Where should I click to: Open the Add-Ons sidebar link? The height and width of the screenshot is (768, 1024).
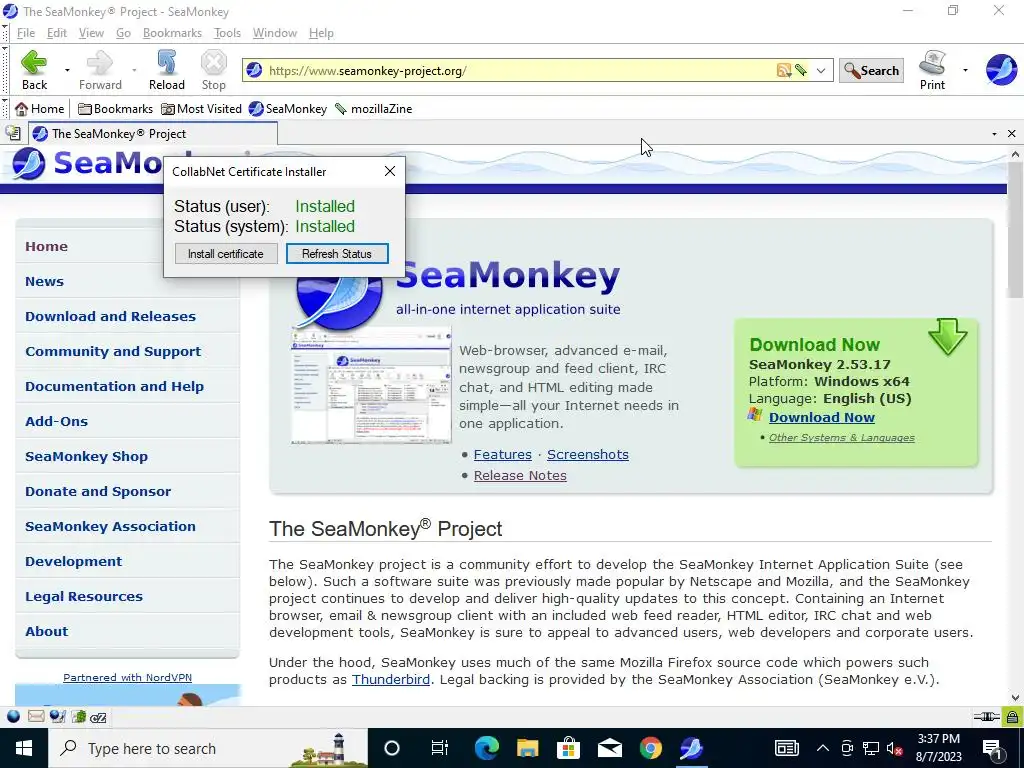pos(56,421)
